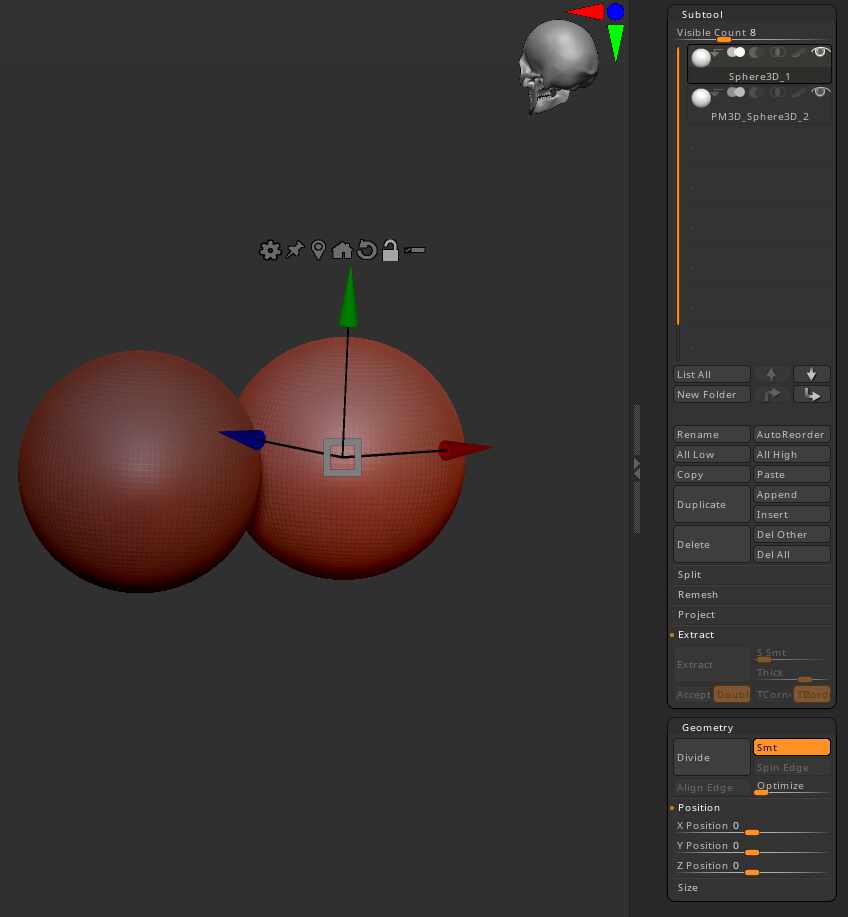The width and height of the screenshot is (848, 917).
Task: Click the right tray divider arrows
Action: (x=637, y=468)
